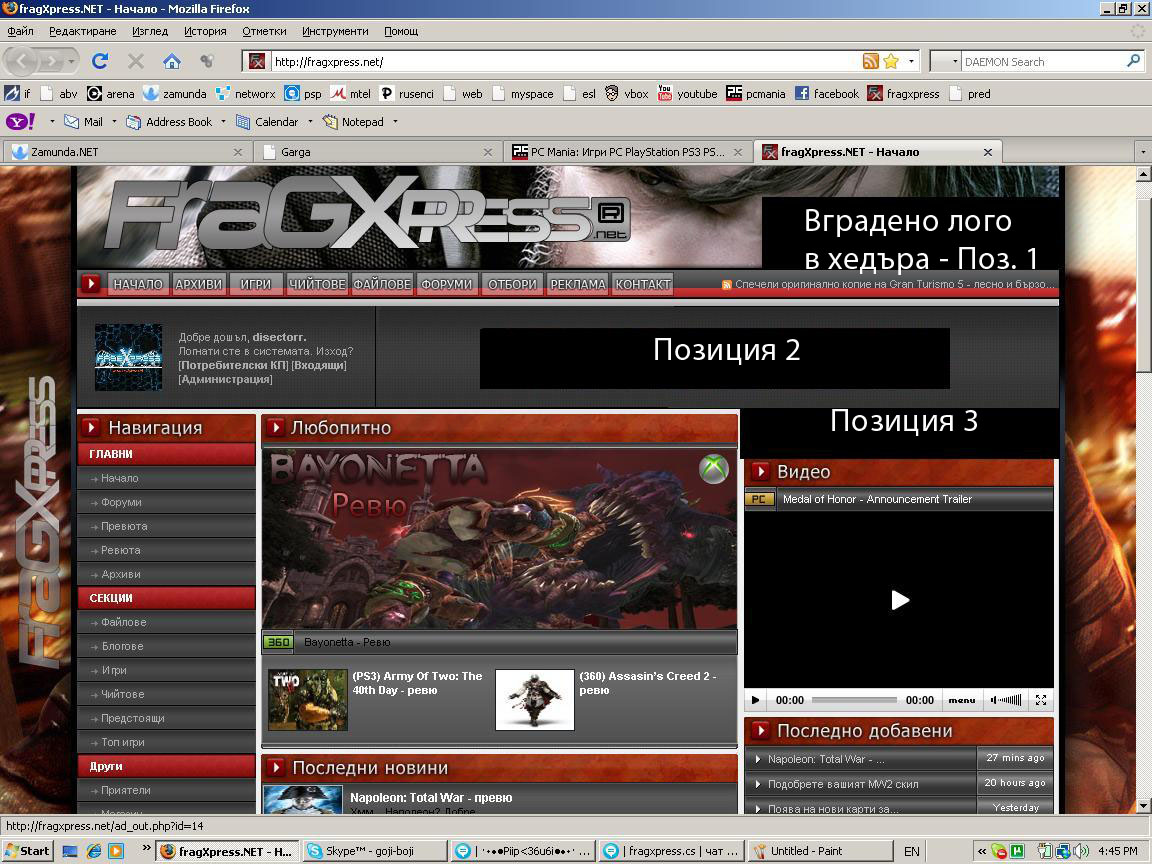Open the search engine selector dropdown
This screenshot has height=864, width=1152.
coord(954,62)
